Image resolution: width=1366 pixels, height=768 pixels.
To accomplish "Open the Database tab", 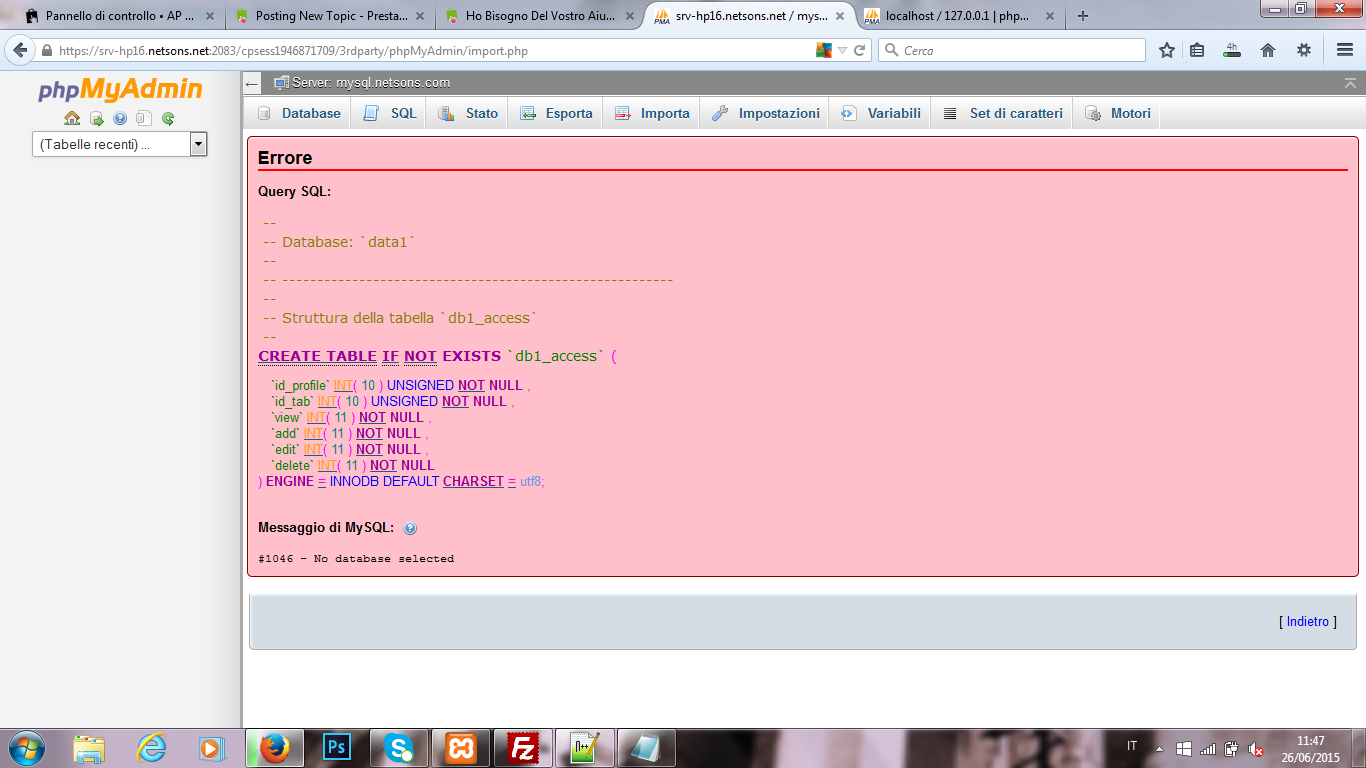I will click(x=298, y=114).
